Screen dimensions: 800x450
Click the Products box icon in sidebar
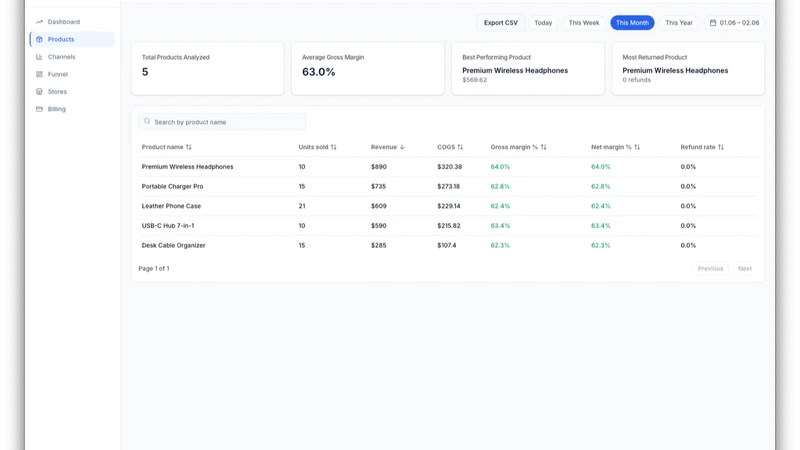tap(39, 39)
